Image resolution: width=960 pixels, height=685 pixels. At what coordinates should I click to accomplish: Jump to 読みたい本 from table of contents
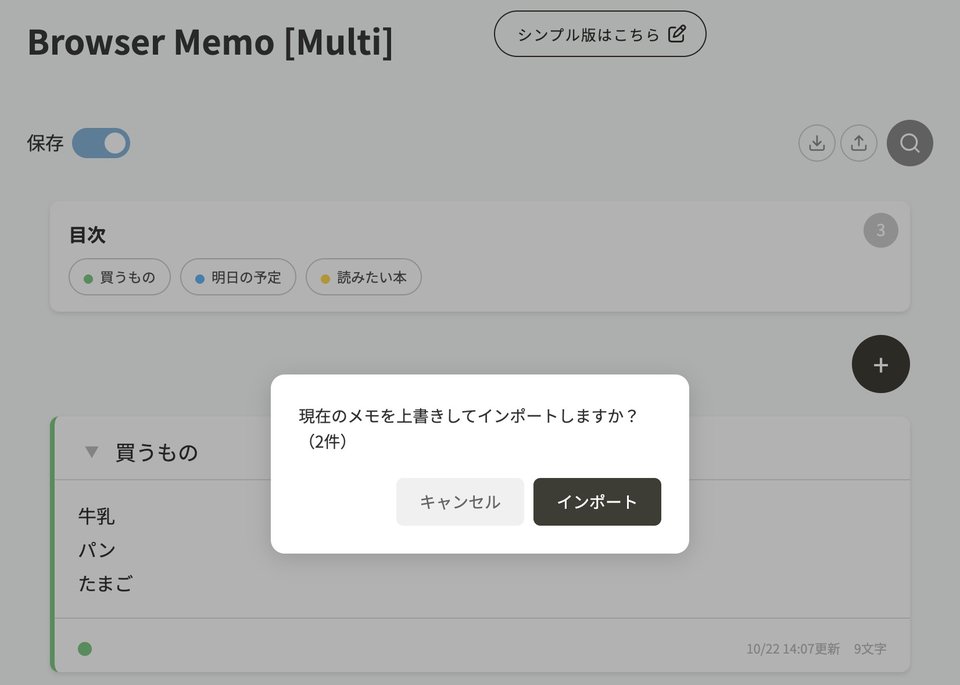pyautogui.click(x=364, y=277)
